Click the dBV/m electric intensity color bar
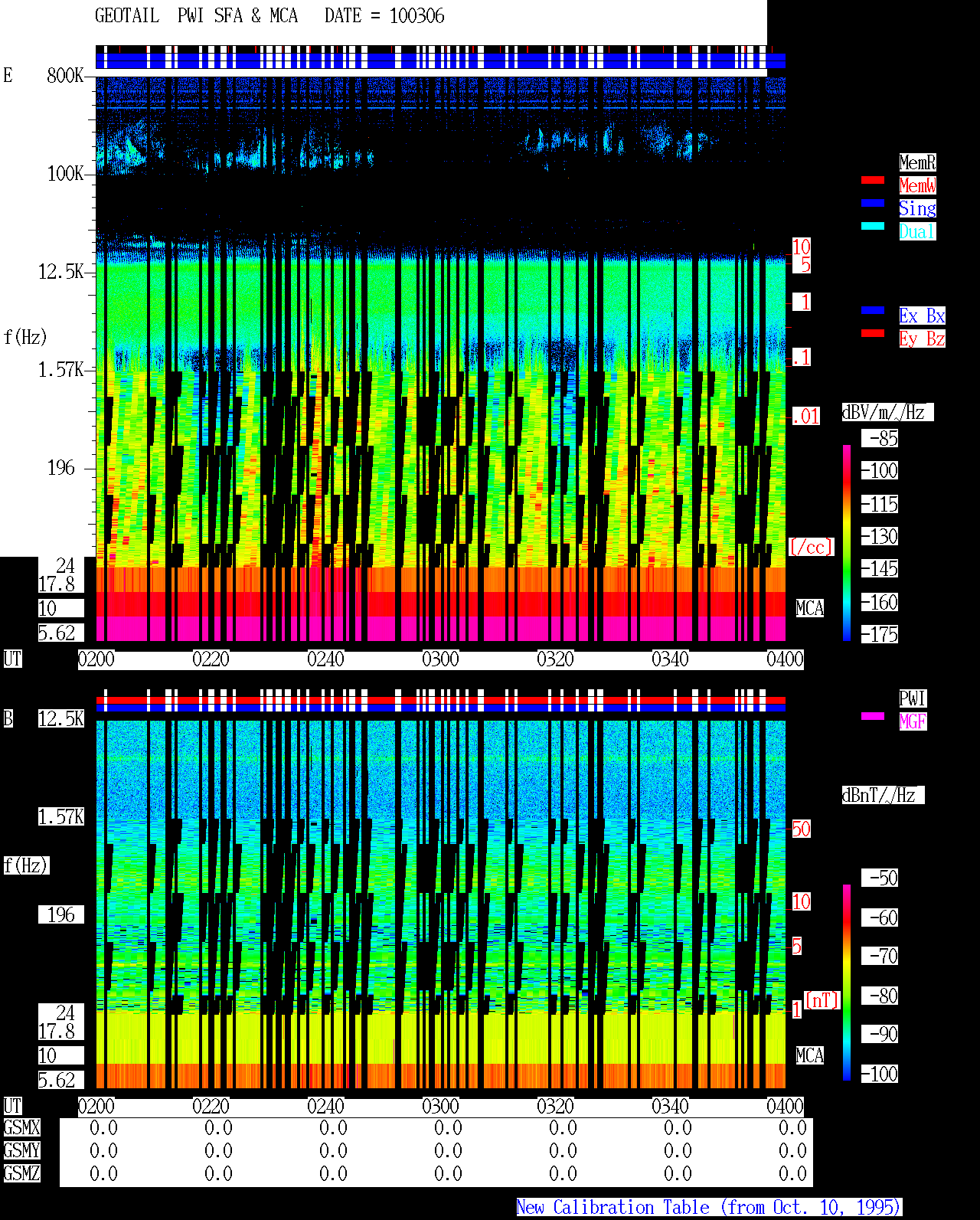This screenshot has height=1220, width=980. [847, 542]
